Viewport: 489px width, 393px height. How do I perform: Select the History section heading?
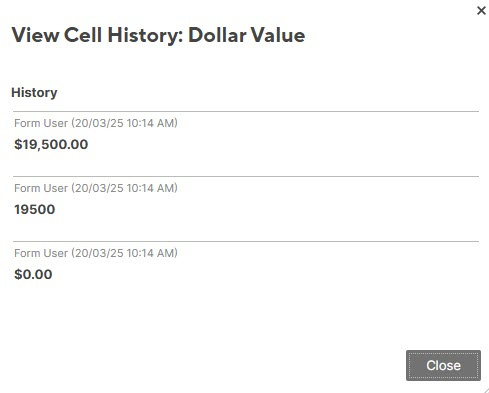[x=34, y=93]
